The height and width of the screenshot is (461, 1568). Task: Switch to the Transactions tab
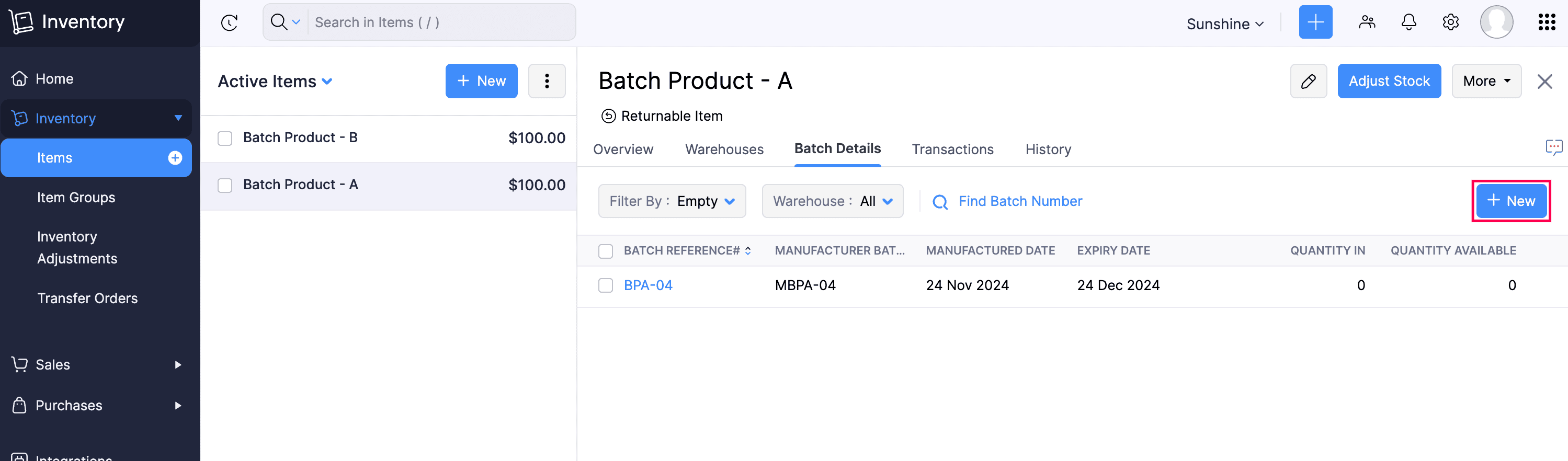click(952, 149)
